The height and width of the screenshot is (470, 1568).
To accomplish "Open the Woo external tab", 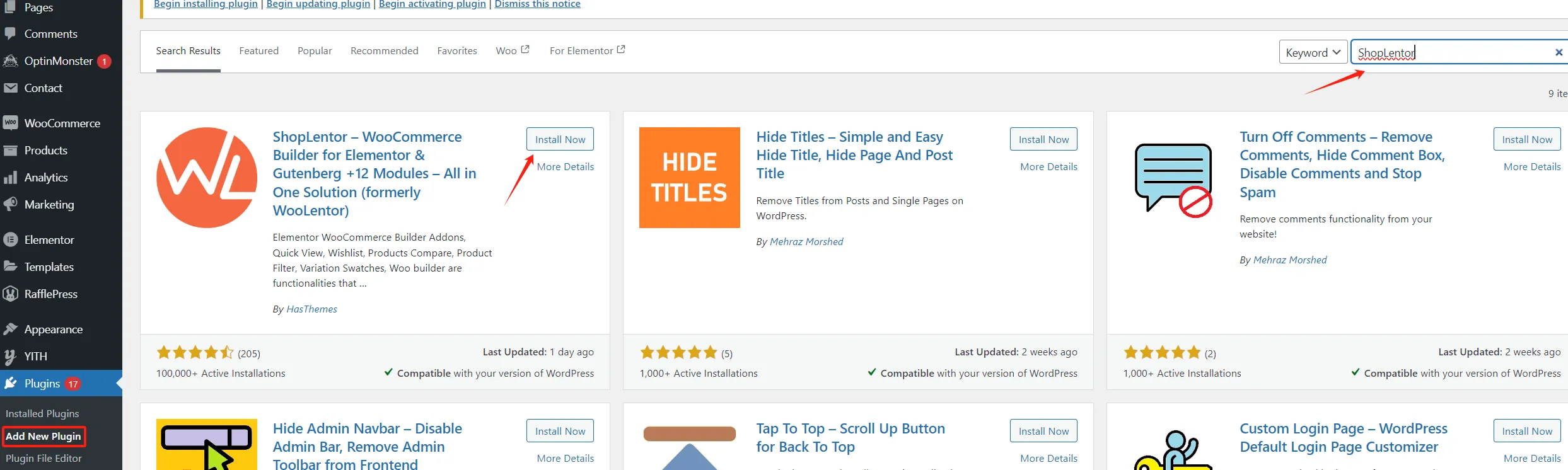I will click(513, 51).
